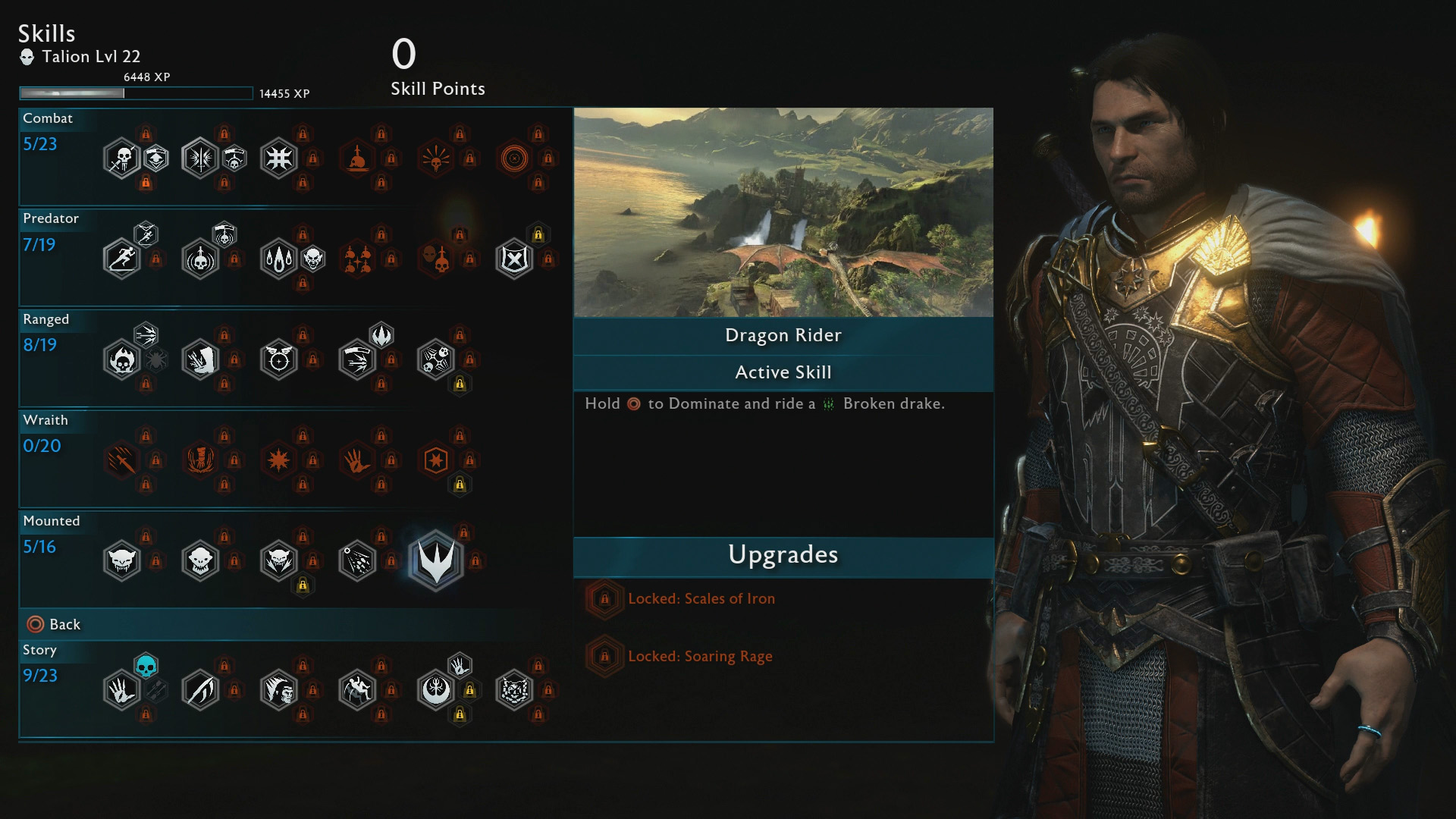The image size is (1456, 819).
Task: Select the locked starburst Wraith skill
Action: point(279,460)
